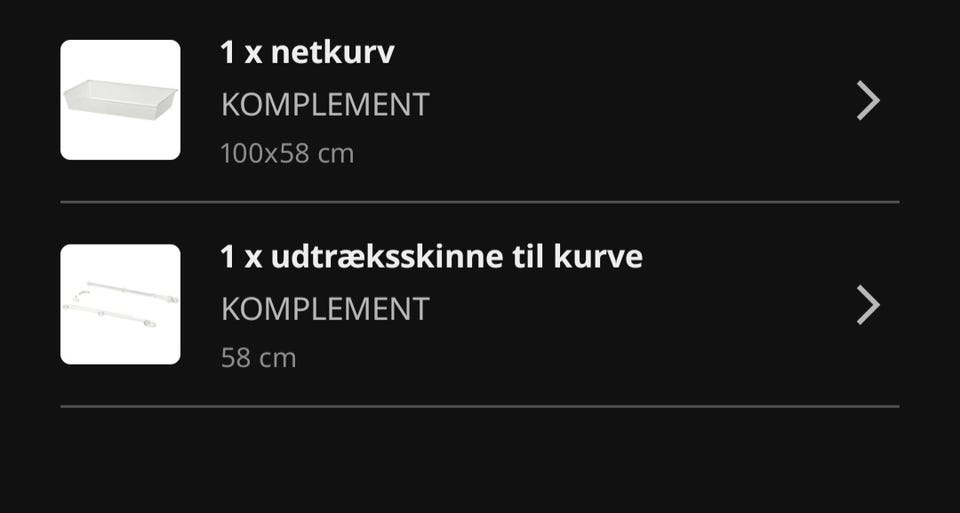View details via arrow beside 58 cm rail item

[x=868, y=305]
